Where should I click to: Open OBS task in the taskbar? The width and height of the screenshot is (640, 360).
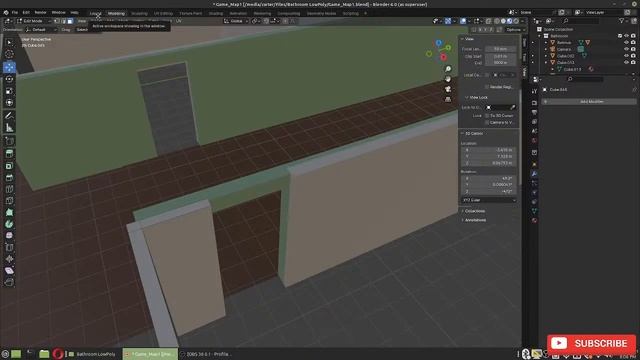(x=207, y=354)
